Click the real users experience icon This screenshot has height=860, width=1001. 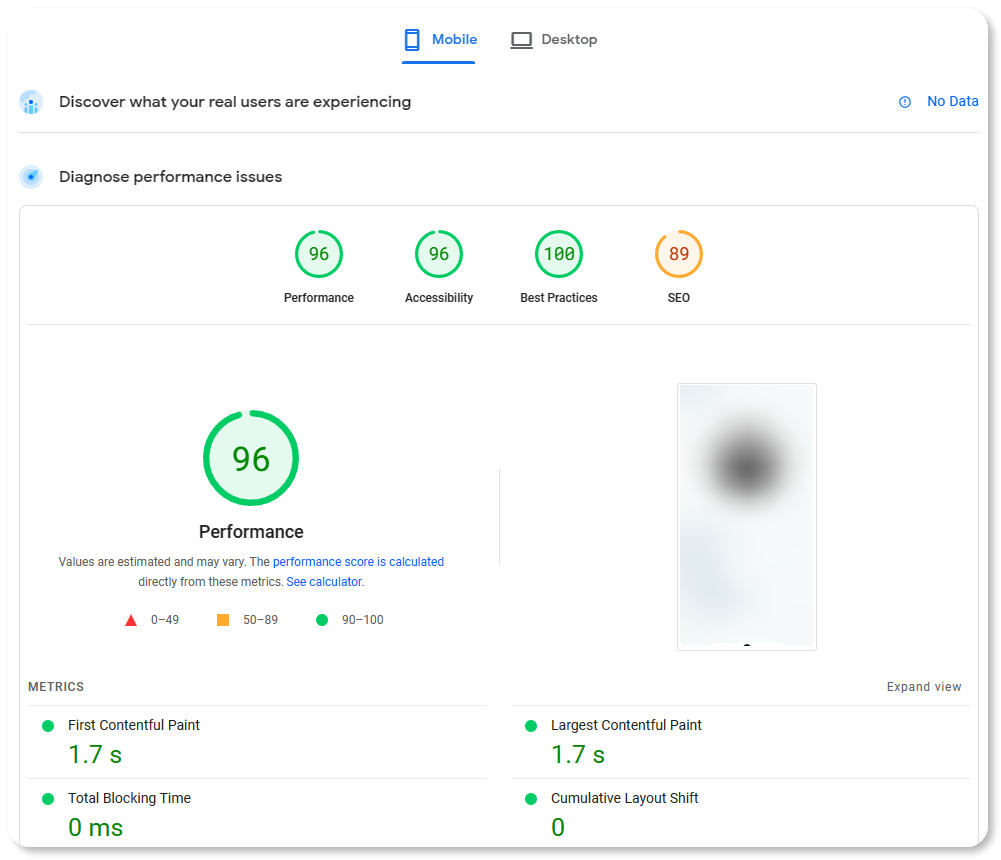click(31, 102)
